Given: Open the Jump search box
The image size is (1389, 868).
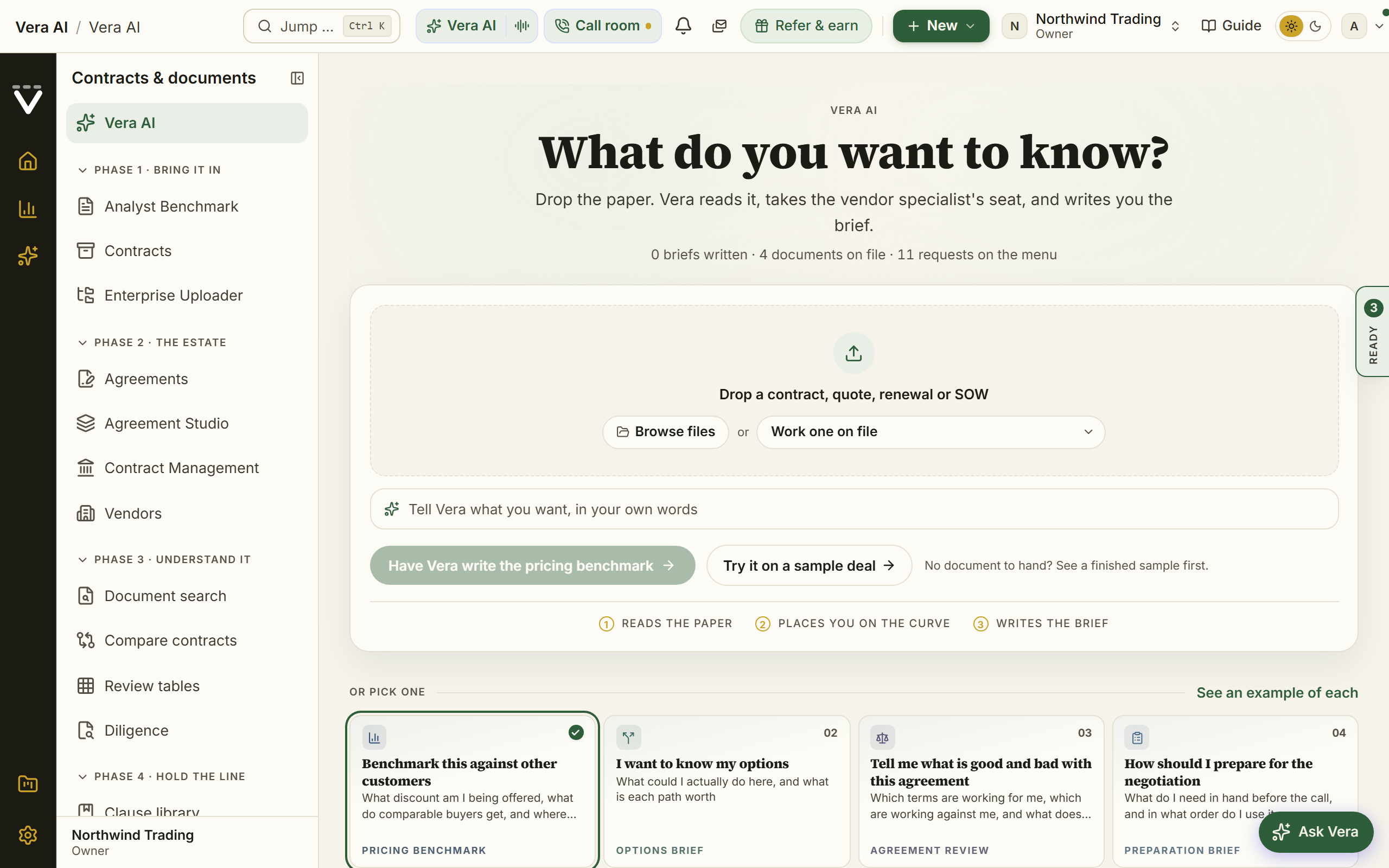Looking at the screenshot, I should [x=321, y=26].
